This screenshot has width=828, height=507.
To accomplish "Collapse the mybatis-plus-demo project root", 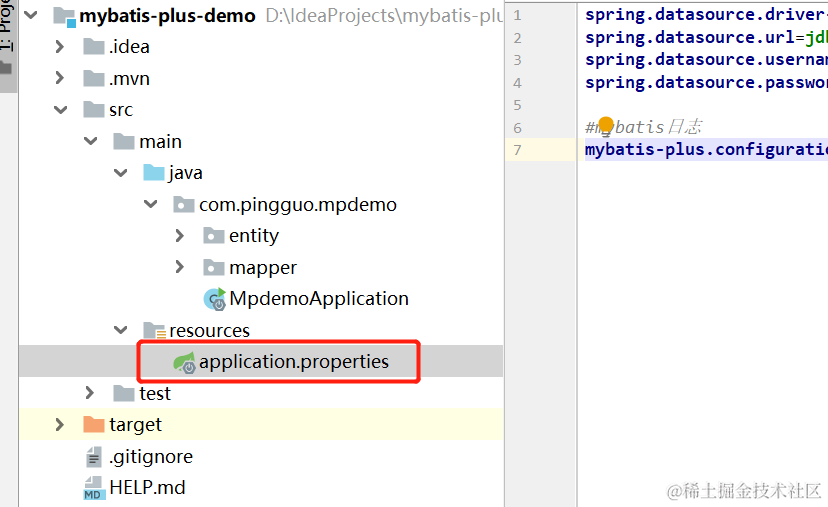I will tap(31, 15).
